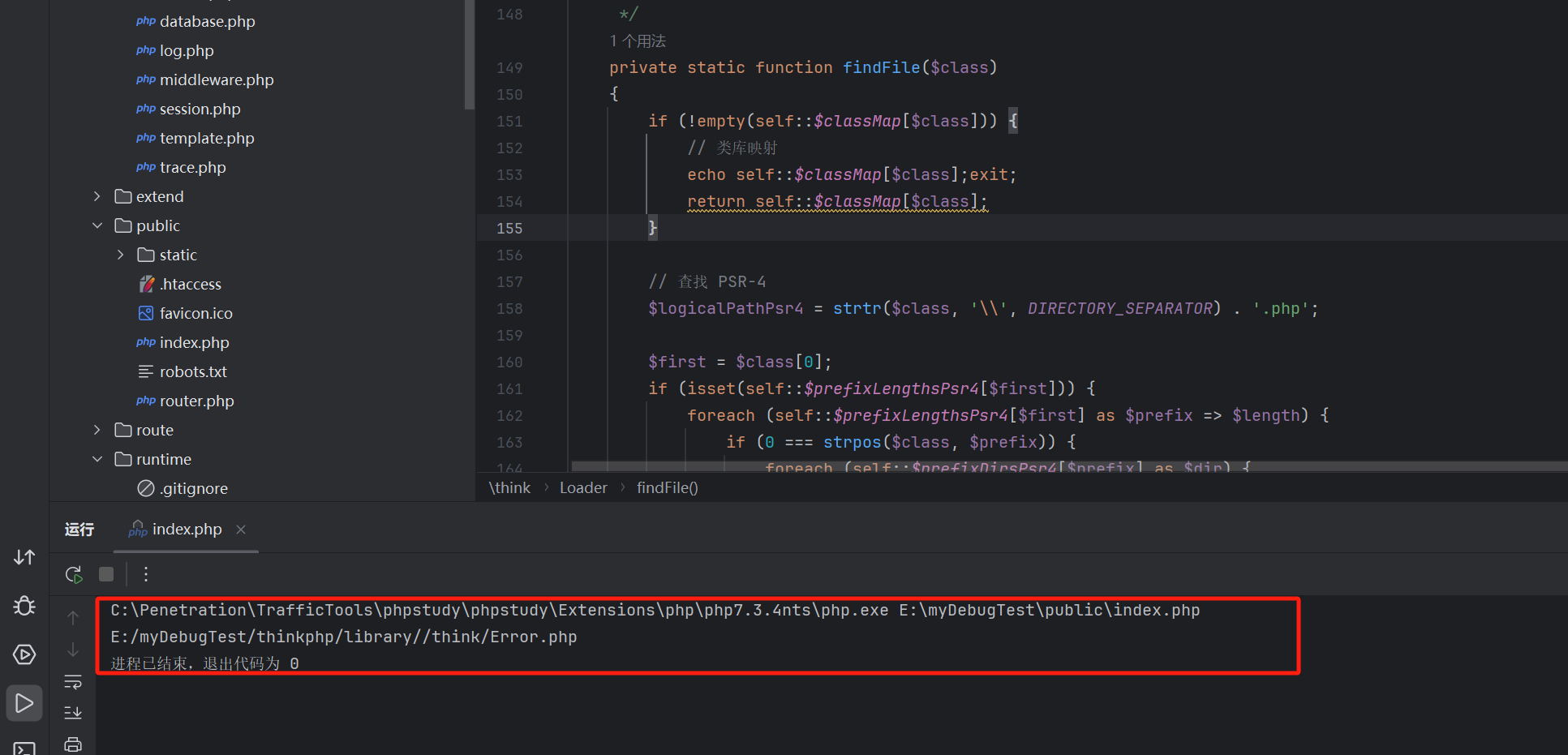Close the index.php run tab
This screenshot has height=755, width=1568.
241,530
